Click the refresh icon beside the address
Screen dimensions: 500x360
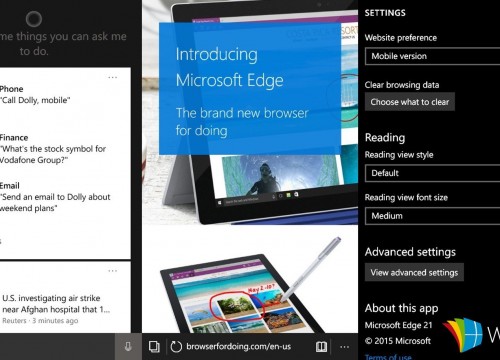[x=176, y=347]
